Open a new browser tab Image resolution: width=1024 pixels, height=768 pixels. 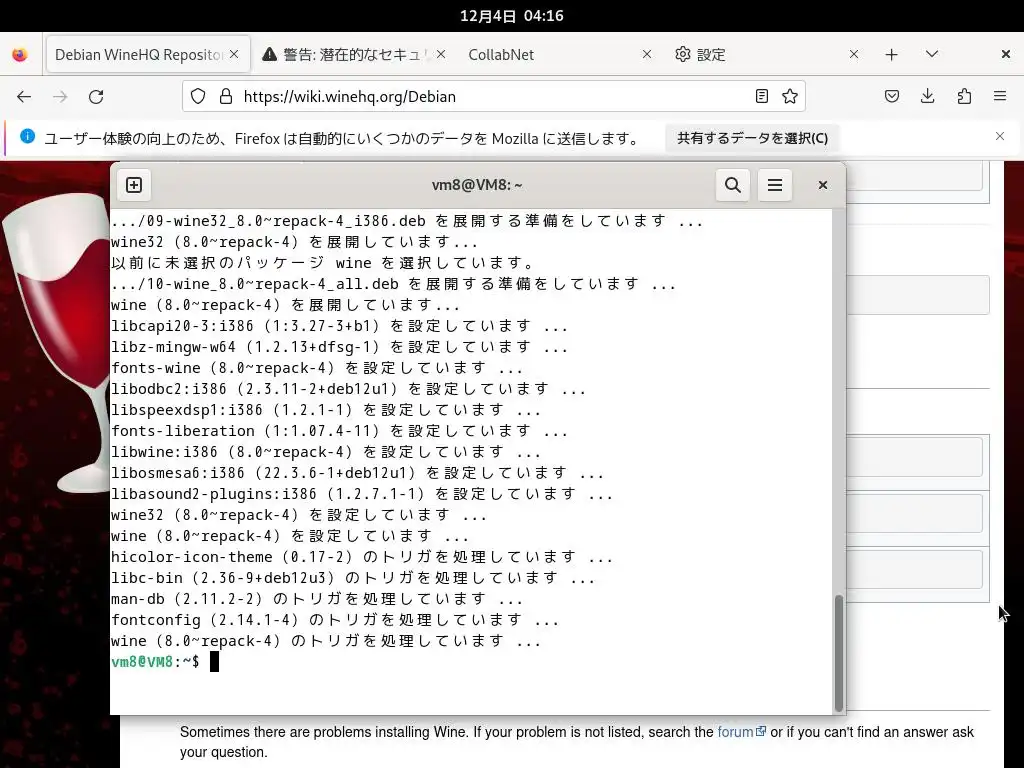tap(891, 54)
